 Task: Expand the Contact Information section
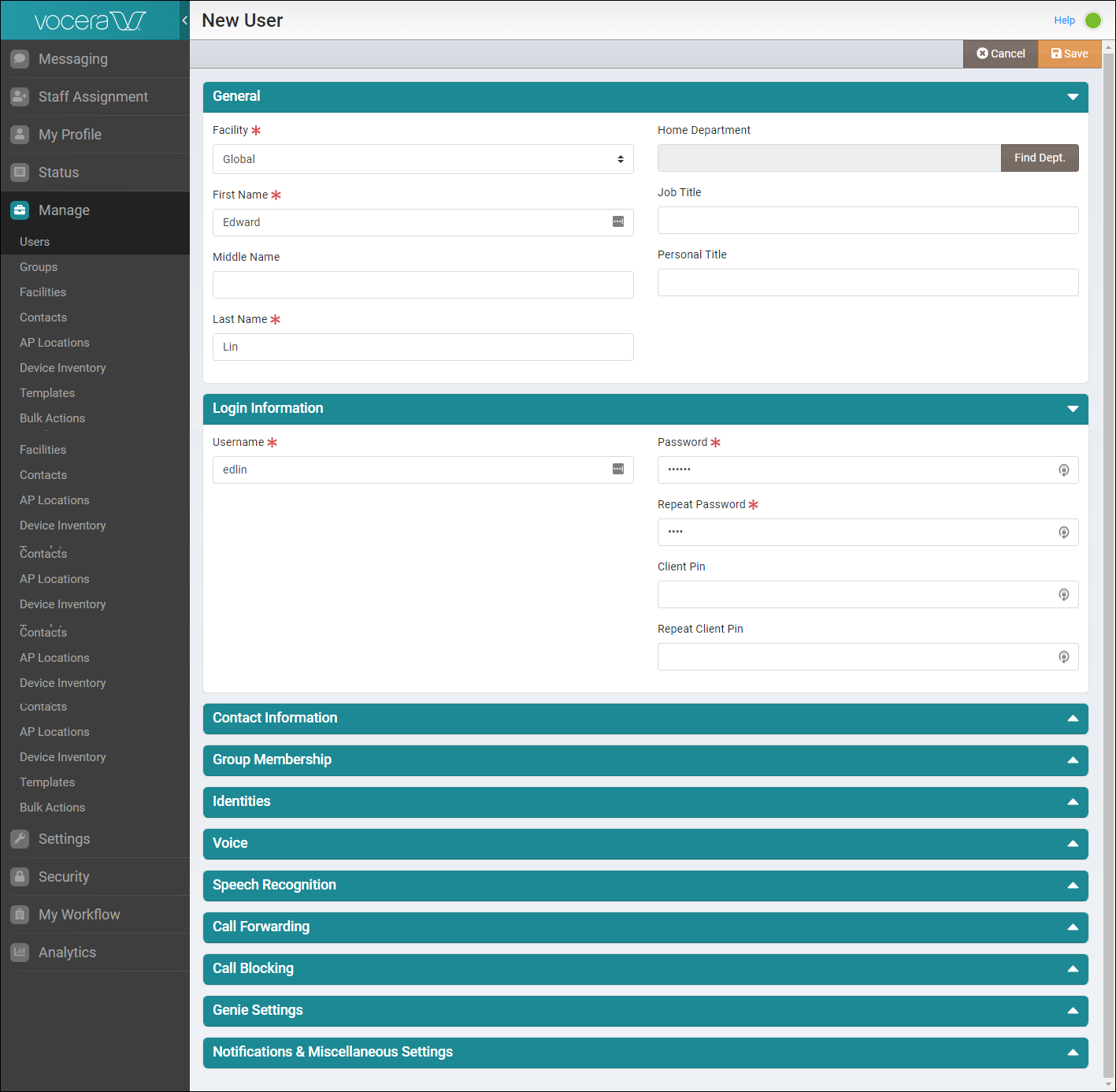[x=1072, y=719]
